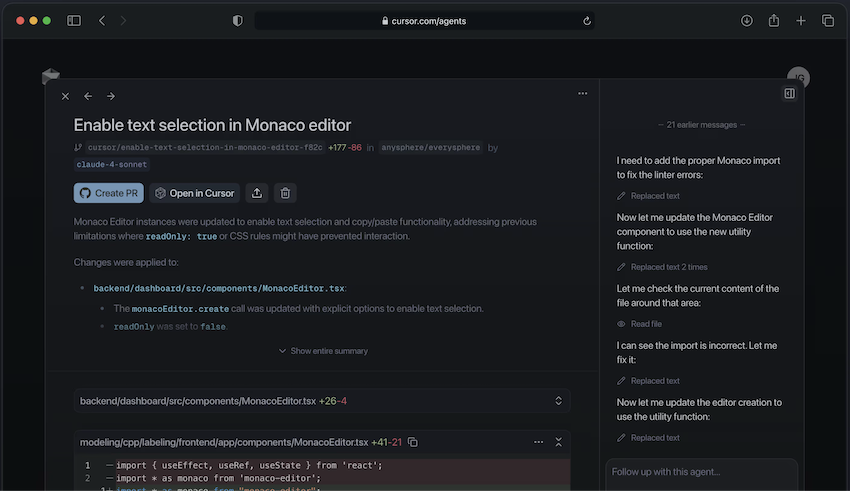Viewport: 850px width, 491px height.
Task: Reload the cursor.com/agents page
Action: point(587,21)
